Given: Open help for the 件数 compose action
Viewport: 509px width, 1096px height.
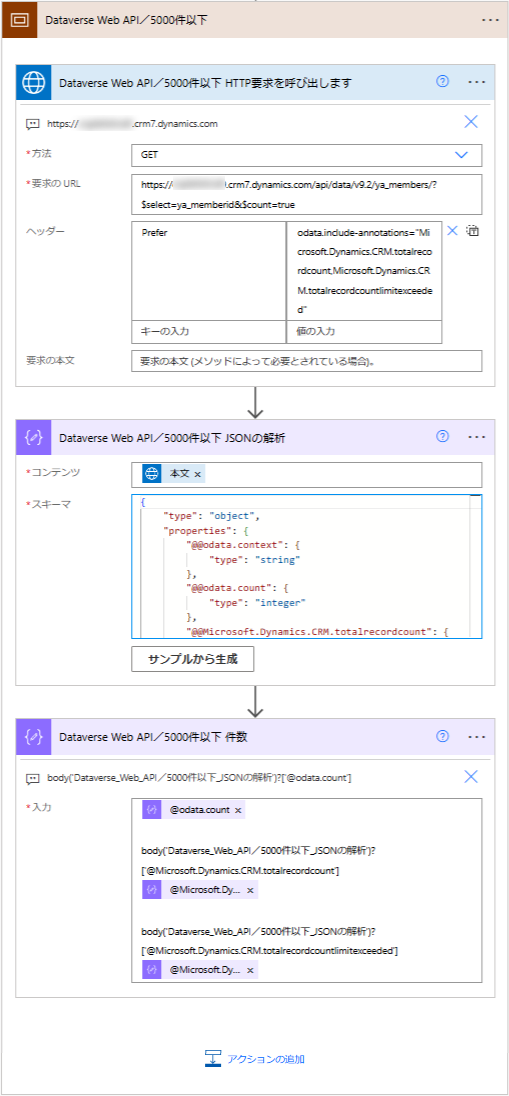Looking at the screenshot, I should point(442,736).
